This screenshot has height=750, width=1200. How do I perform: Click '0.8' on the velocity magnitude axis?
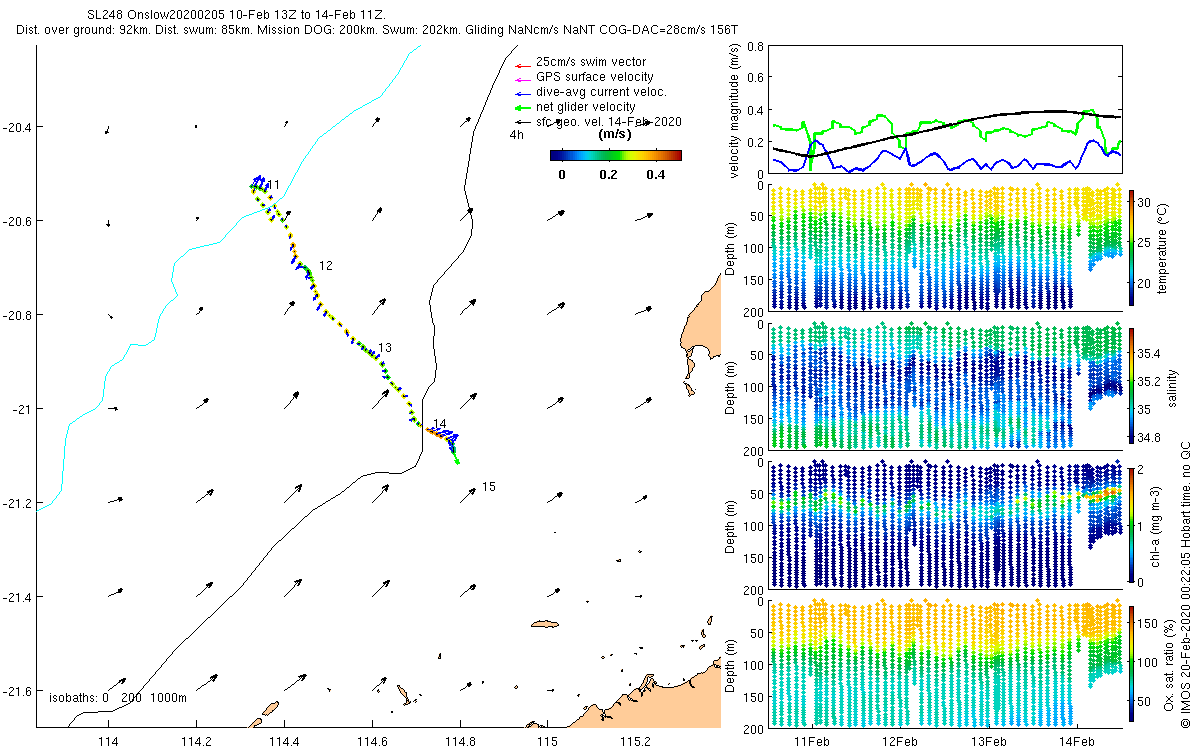(756, 46)
